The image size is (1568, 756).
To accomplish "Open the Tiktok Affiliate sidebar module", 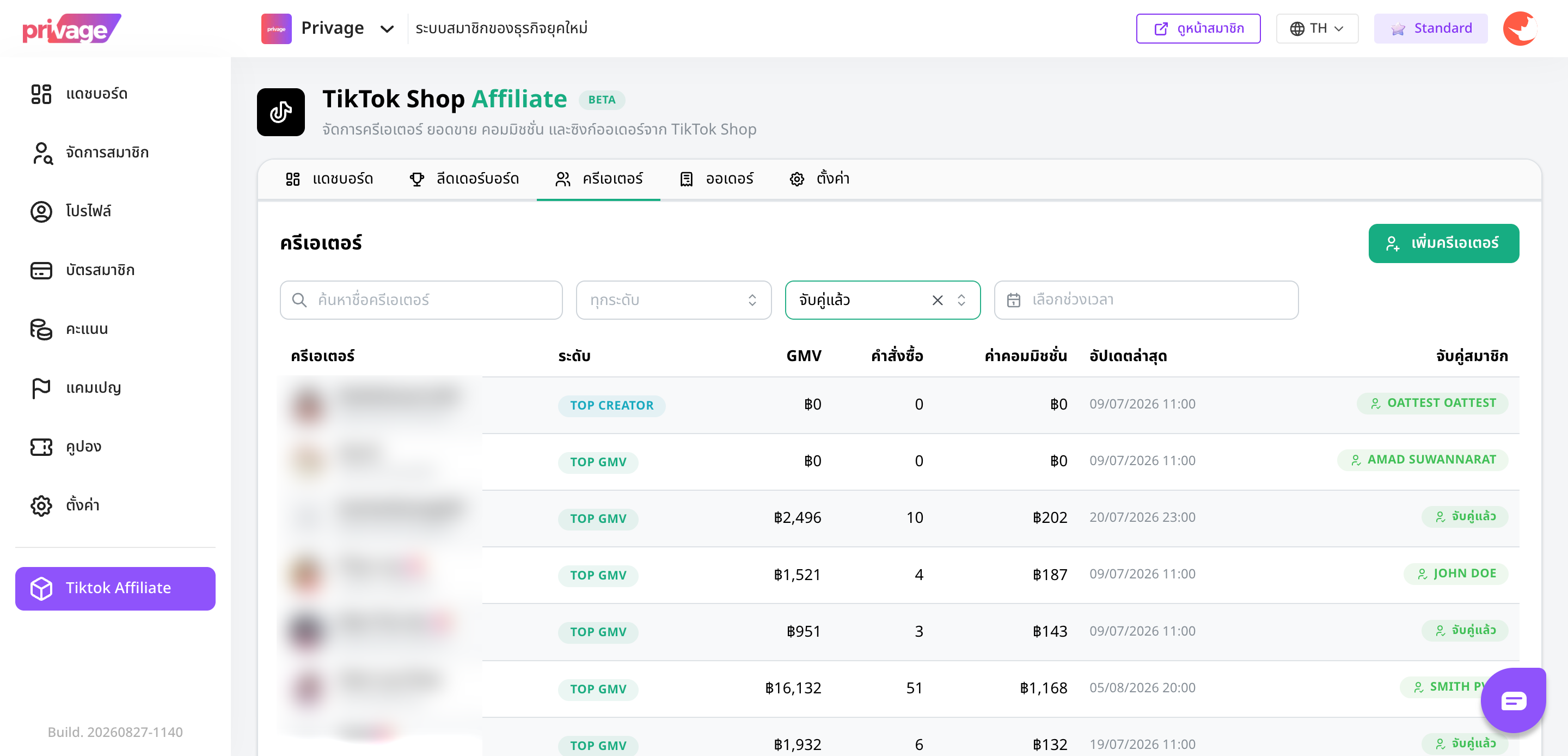I will (x=115, y=588).
